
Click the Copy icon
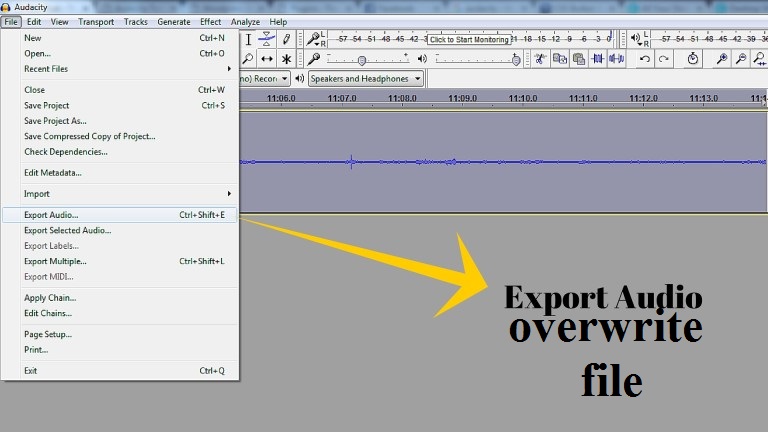coord(559,59)
